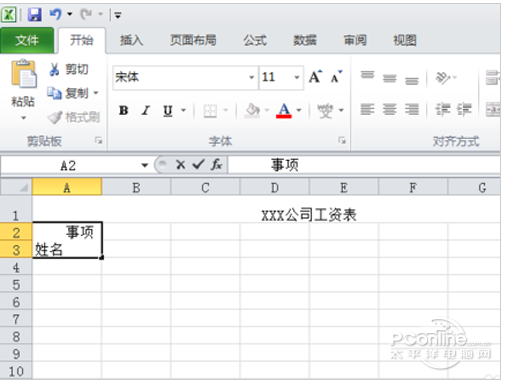
Task: Open Customize Quick Access Toolbar dropdown
Action: click(118, 15)
